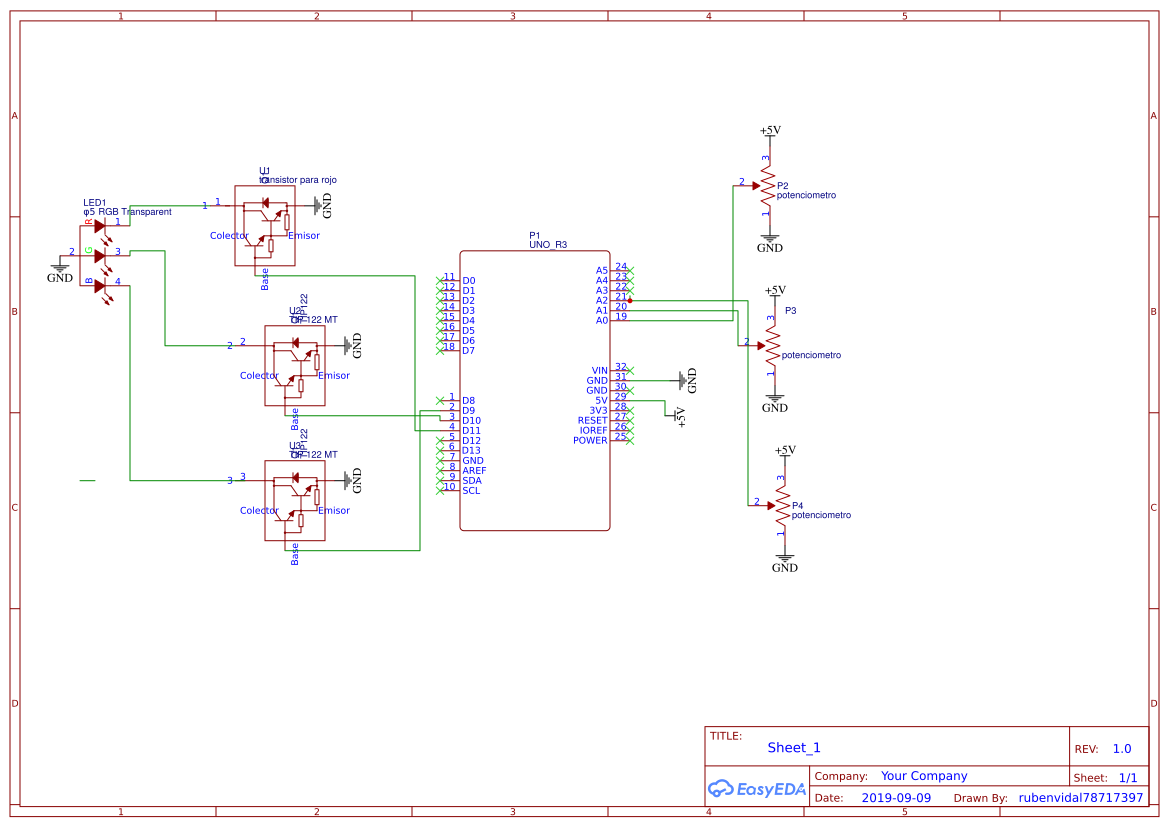The width and height of the screenshot is (1169, 827).
Task: Click the 'TIP122 MT' label above U3
Action: [314, 455]
